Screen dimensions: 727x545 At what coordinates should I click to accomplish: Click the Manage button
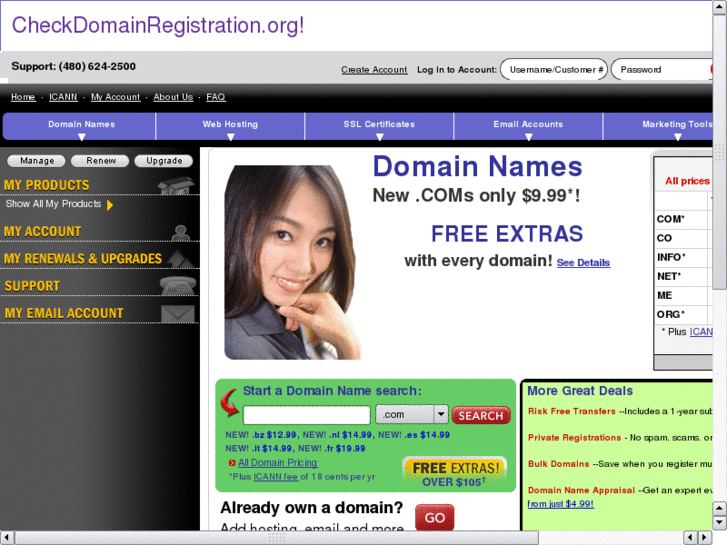[x=37, y=160]
